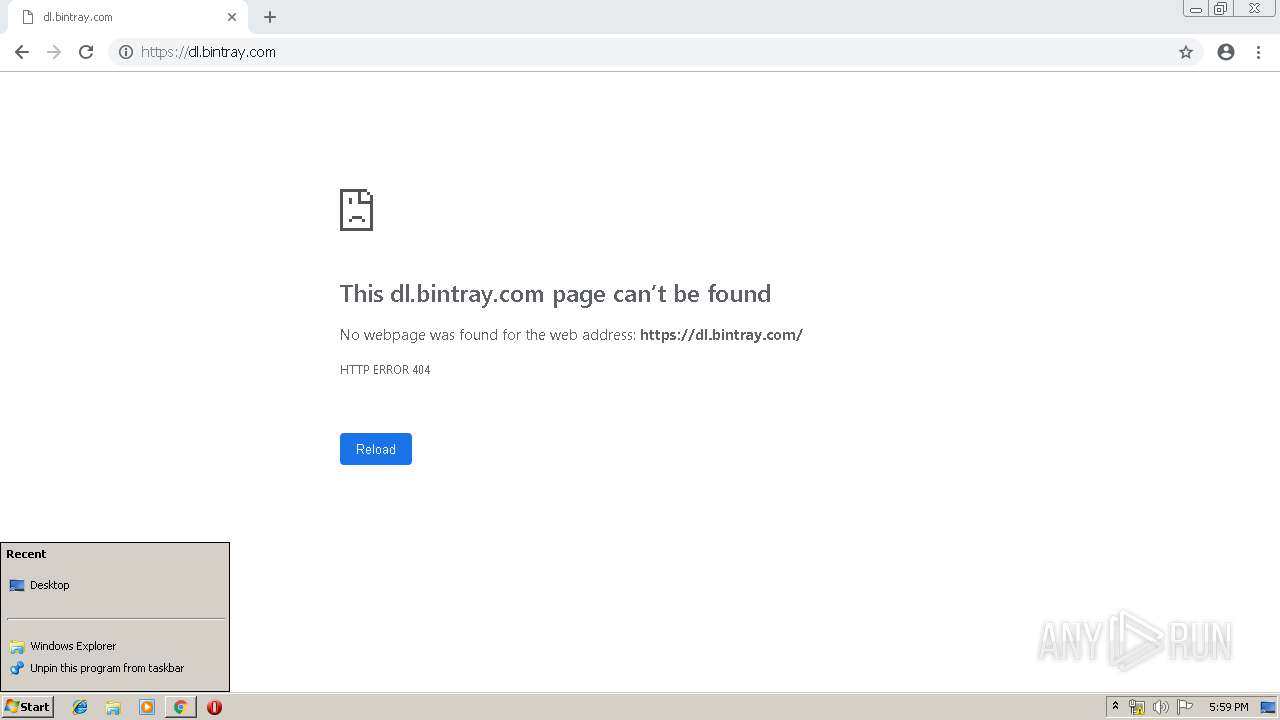Launch Internet Explorer from the taskbar
Image resolution: width=1280 pixels, height=720 pixels.
80,707
